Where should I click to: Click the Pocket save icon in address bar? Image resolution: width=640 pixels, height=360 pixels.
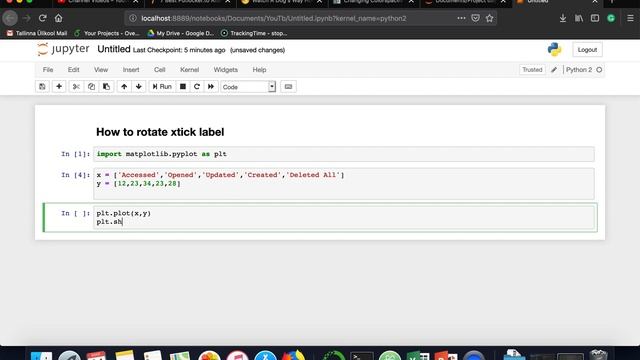(x=476, y=18)
